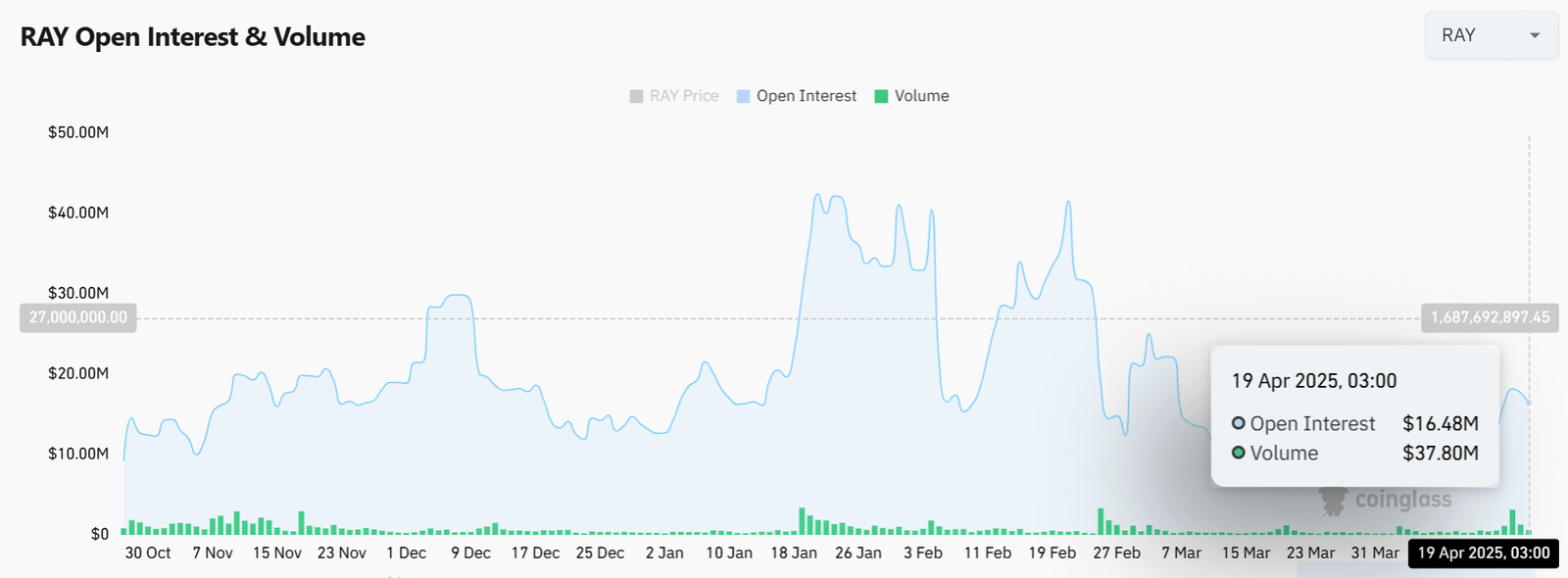The width and height of the screenshot is (1568, 578).
Task: Click the Open Interest circle marker in tooltip
Action: [1239, 423]
